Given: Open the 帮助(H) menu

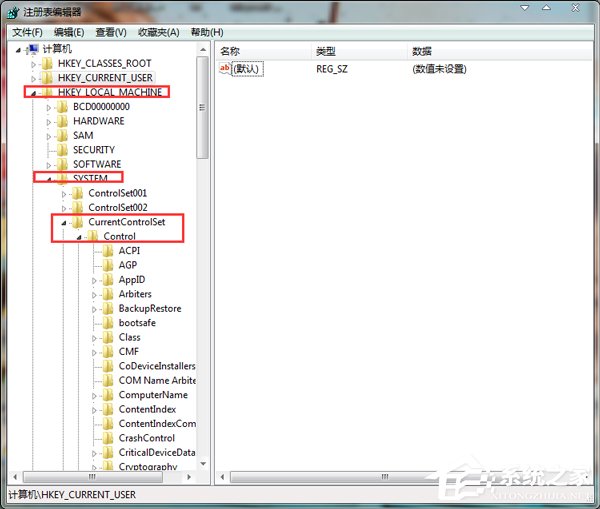Looking at the screenshot, I should point(207,32).
